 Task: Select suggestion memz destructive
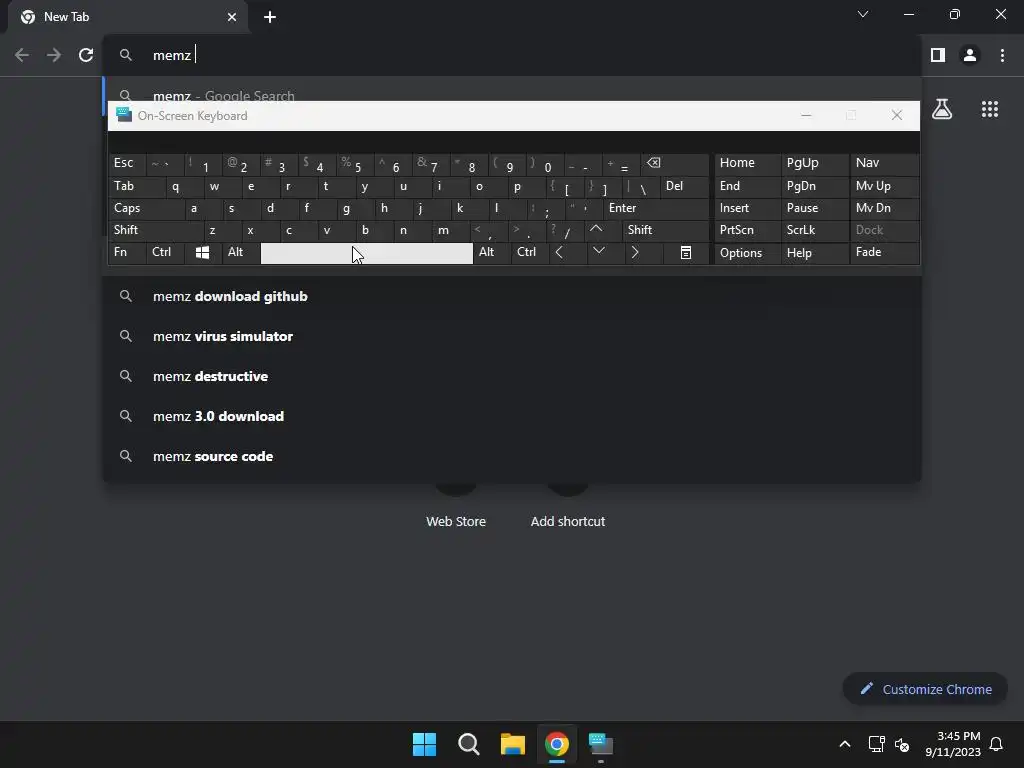(x=512, y=376)
